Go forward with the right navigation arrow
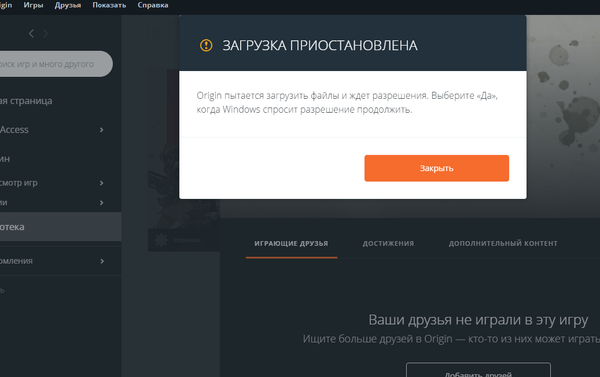The height and width of the screenshot is (377, 600). coord(46,34)
